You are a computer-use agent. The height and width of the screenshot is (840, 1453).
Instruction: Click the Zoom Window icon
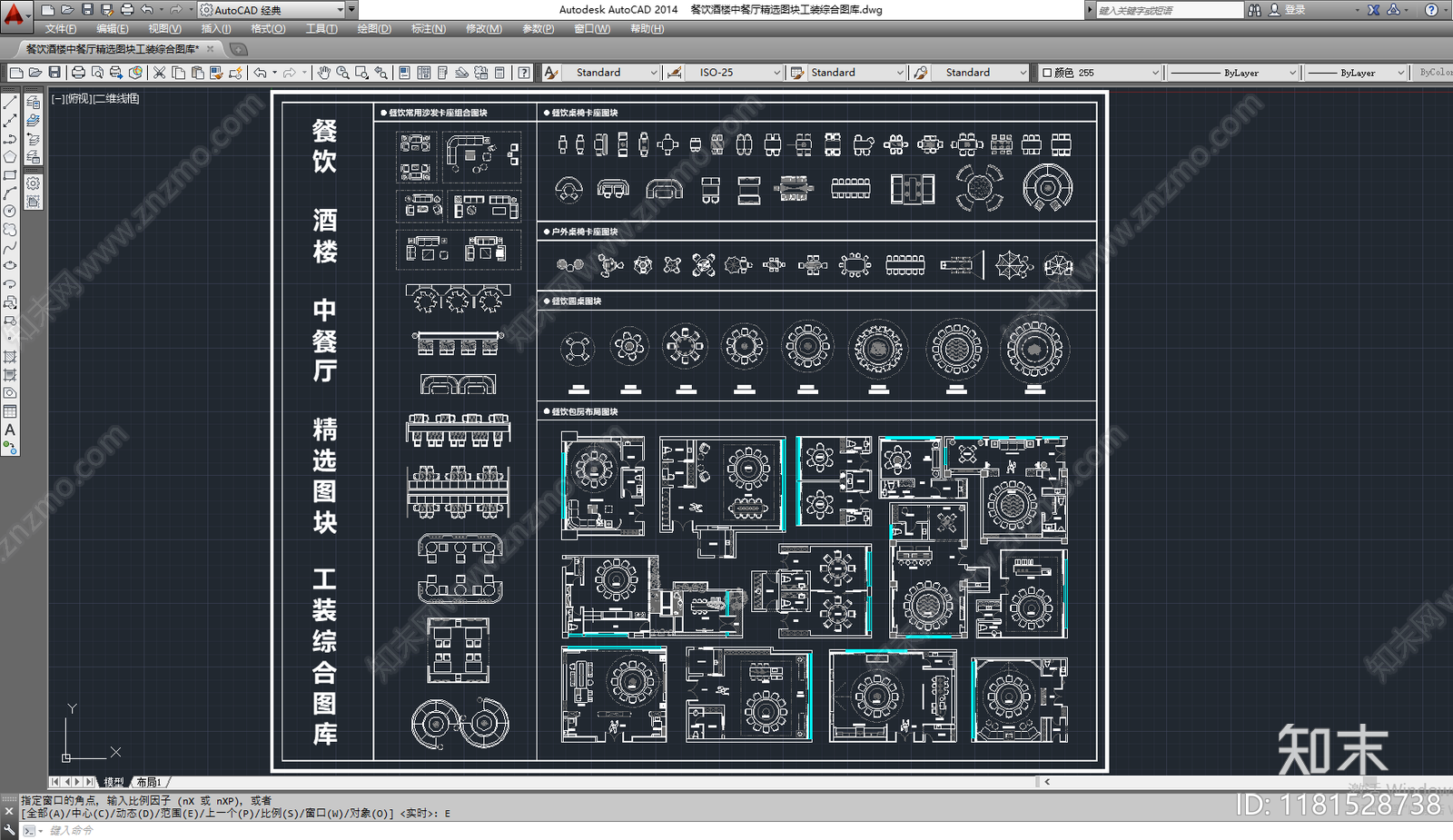361,73
